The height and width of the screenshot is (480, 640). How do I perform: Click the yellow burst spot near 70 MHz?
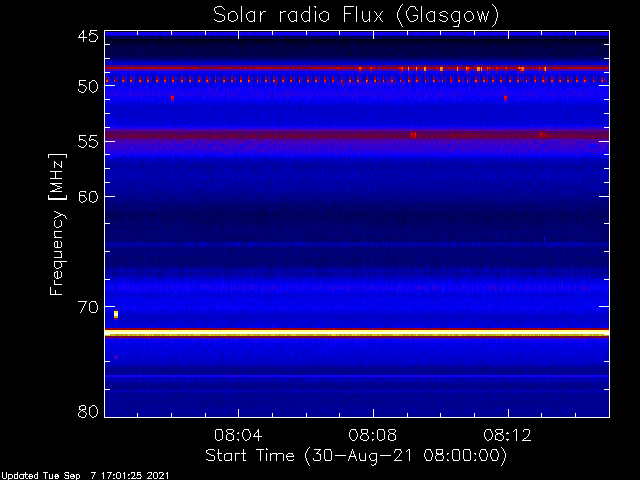pos(116,314)
